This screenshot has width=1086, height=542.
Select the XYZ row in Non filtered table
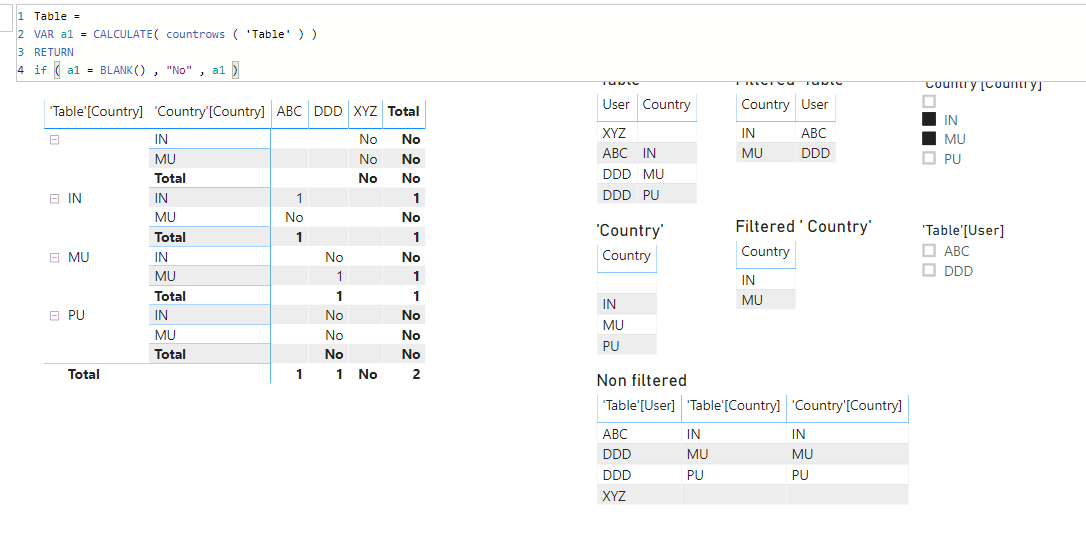coord(752,496)
